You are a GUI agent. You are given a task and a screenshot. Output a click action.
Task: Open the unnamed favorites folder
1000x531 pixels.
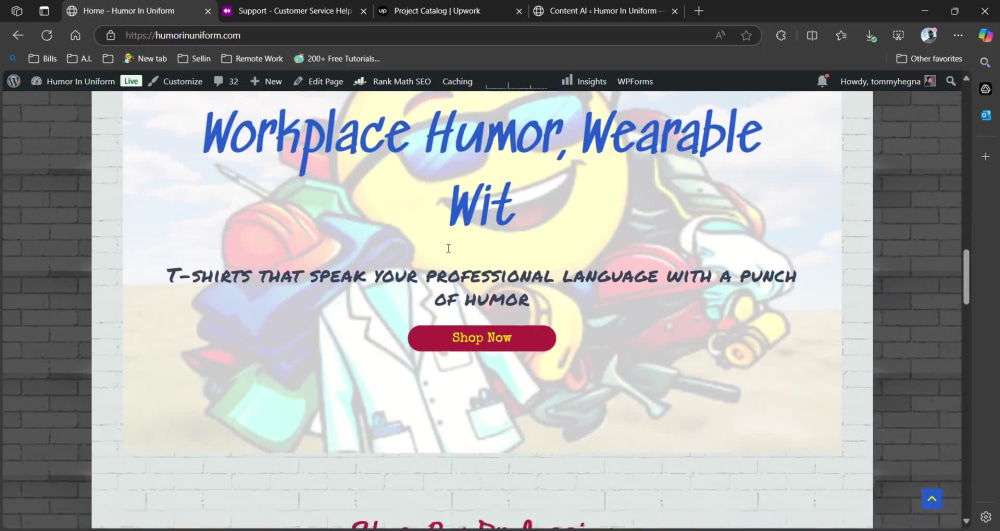(x=108, y=59)
